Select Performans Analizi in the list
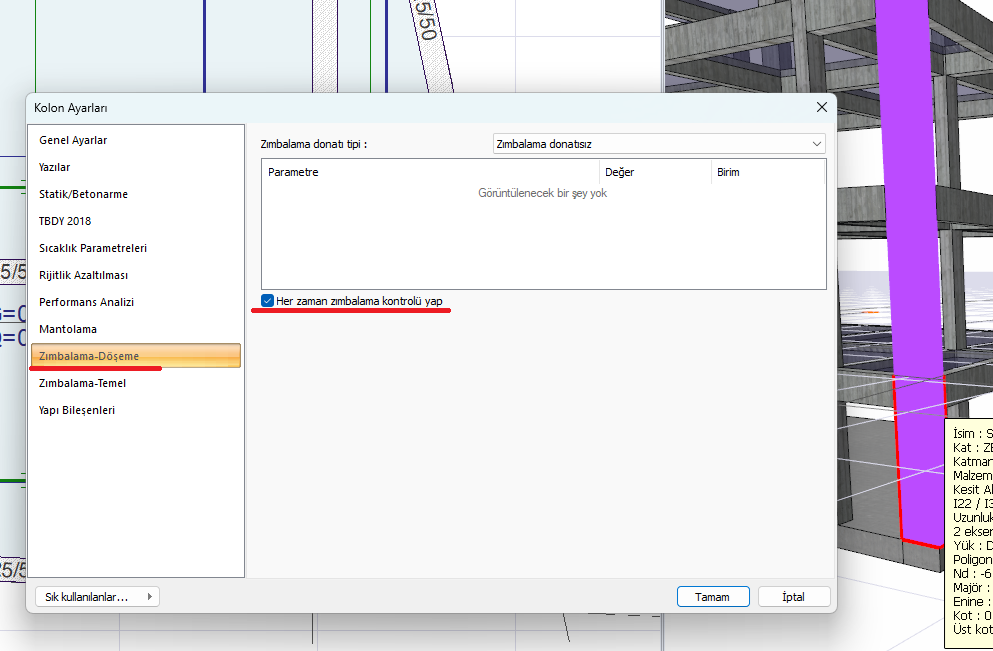 click(86, 302)
